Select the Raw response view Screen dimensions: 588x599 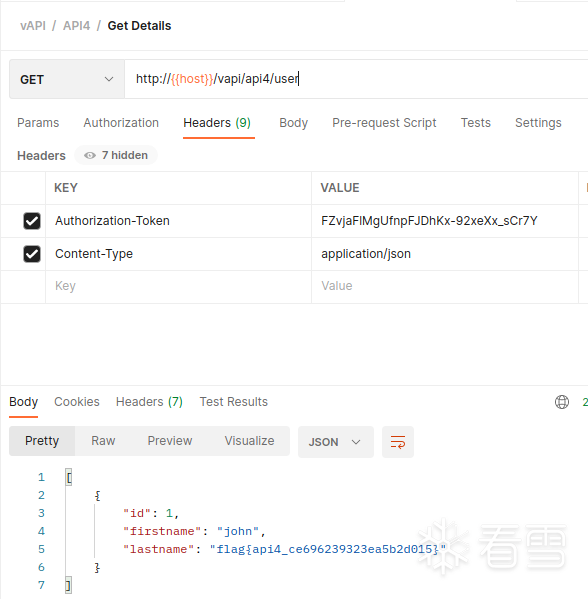[x=103, y=441]
